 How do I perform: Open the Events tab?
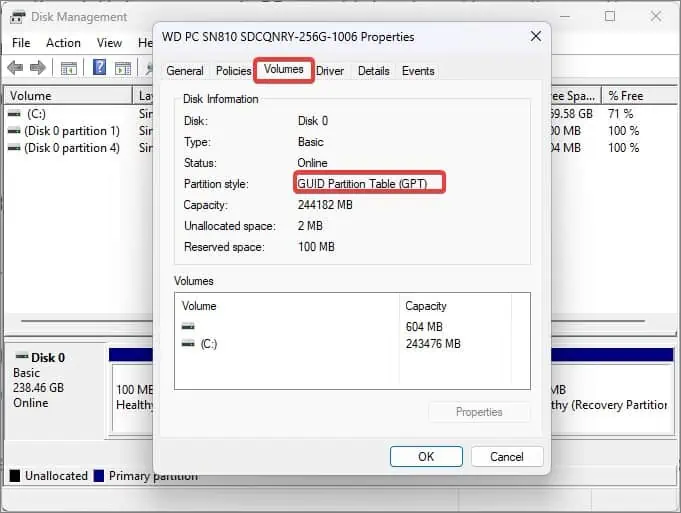pos(418,71)
